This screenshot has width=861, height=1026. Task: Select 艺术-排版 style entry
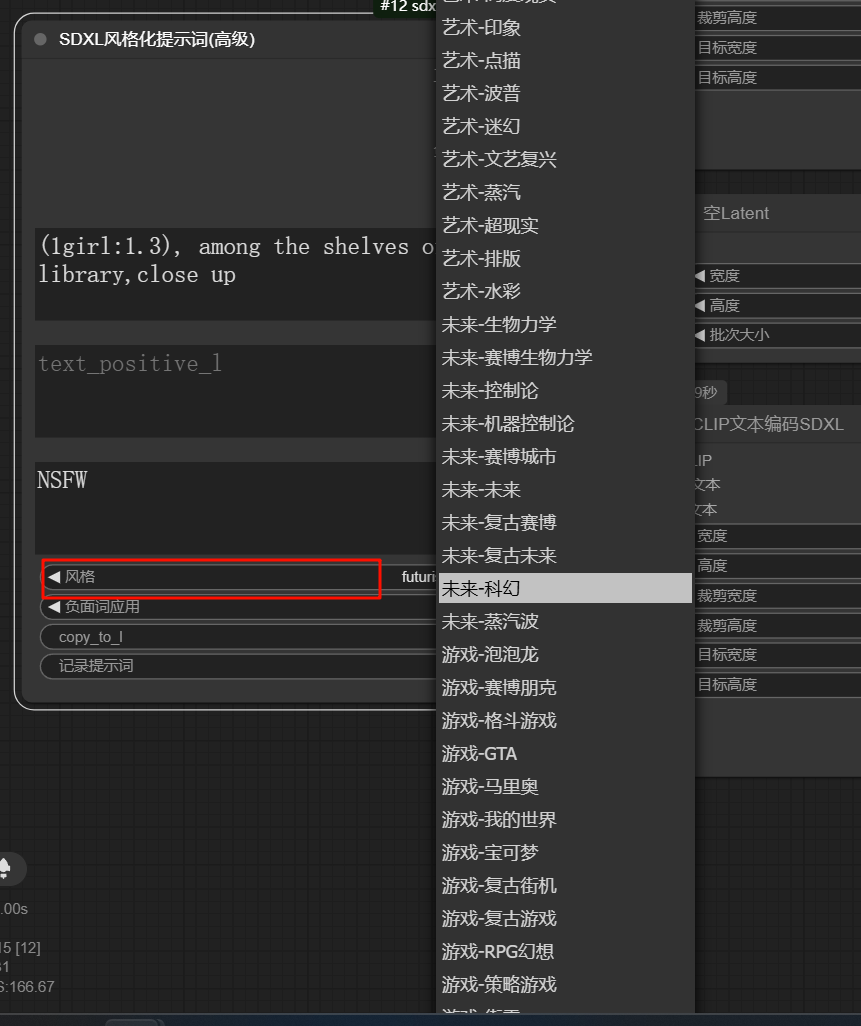[x=565, y=258]
